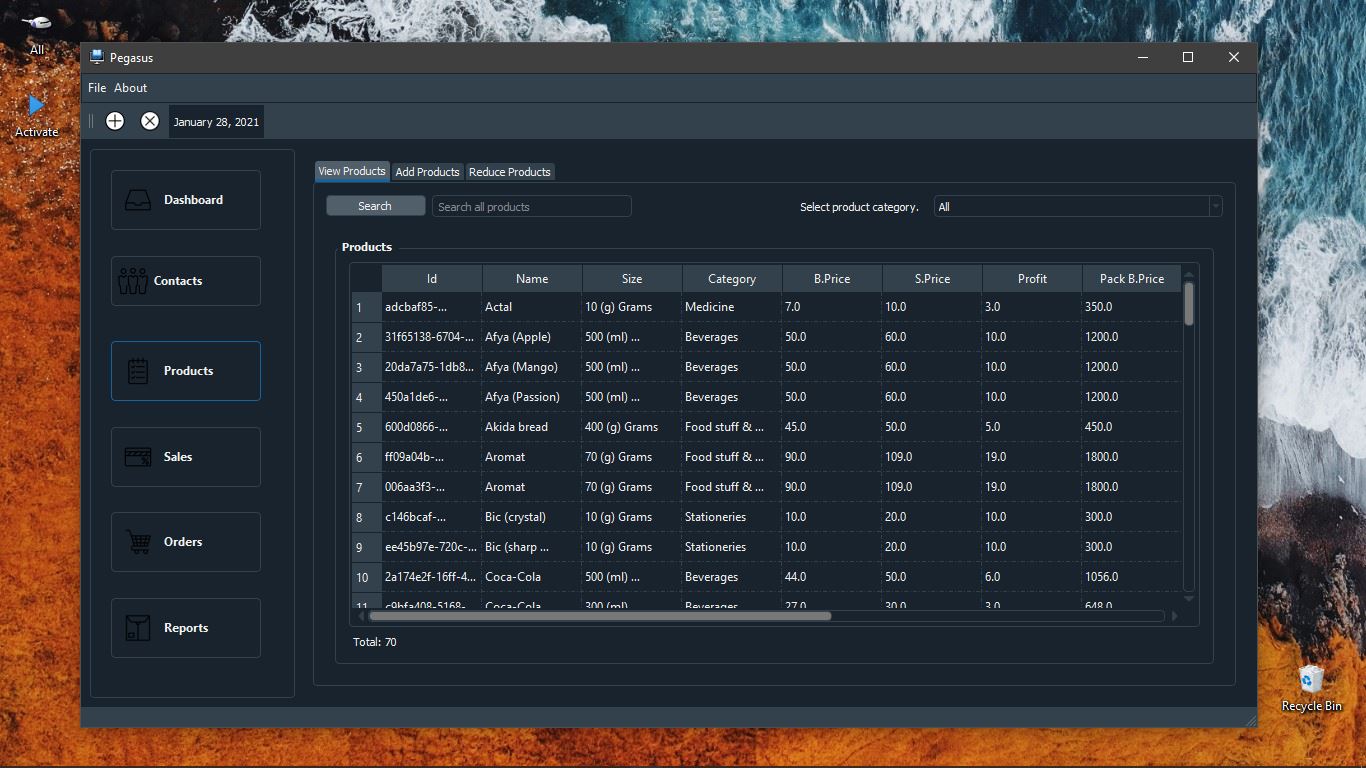This screenshot has width=1366, height=768.
Task: Open the Sales section
Action: point(185,456)
